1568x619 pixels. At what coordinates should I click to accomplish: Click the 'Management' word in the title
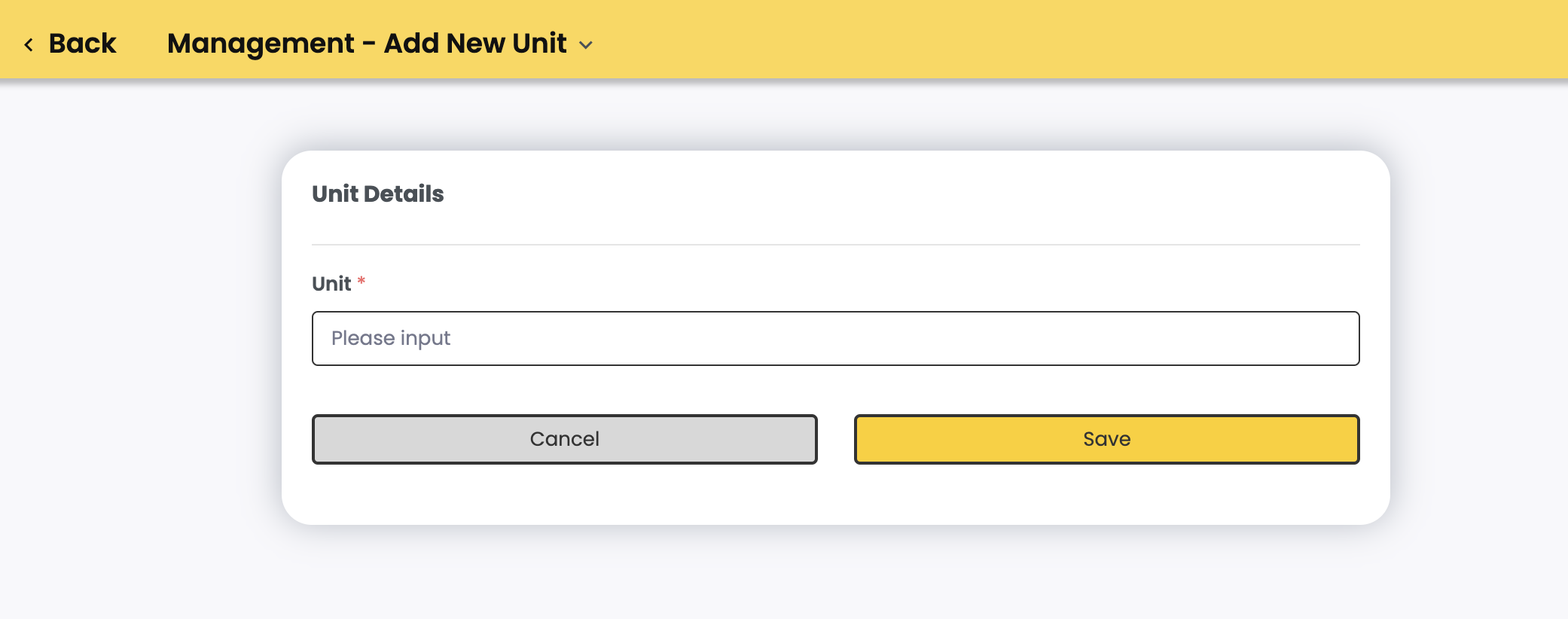click(x=261, y=44)
